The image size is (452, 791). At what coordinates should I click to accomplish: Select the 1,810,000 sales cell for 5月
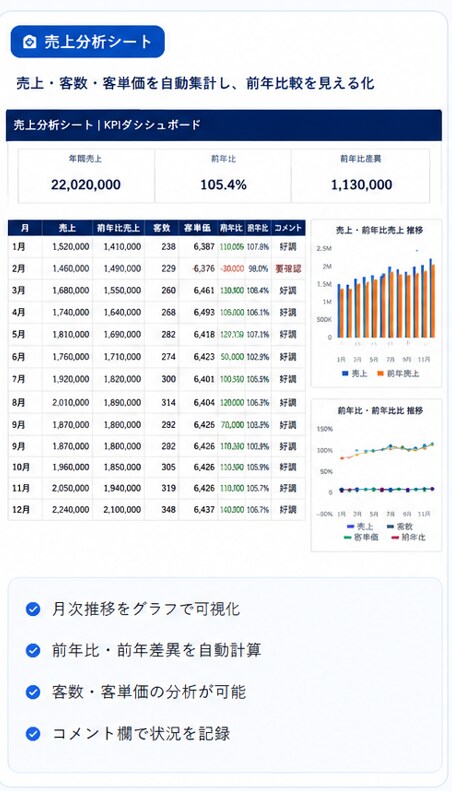[71, 334]
